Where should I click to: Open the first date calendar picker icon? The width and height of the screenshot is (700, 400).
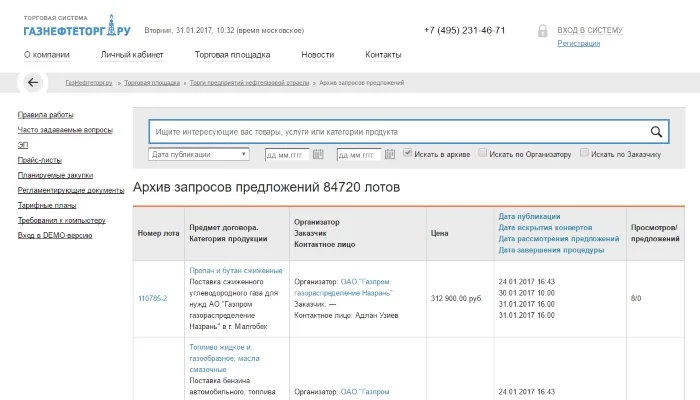[318, 154]
